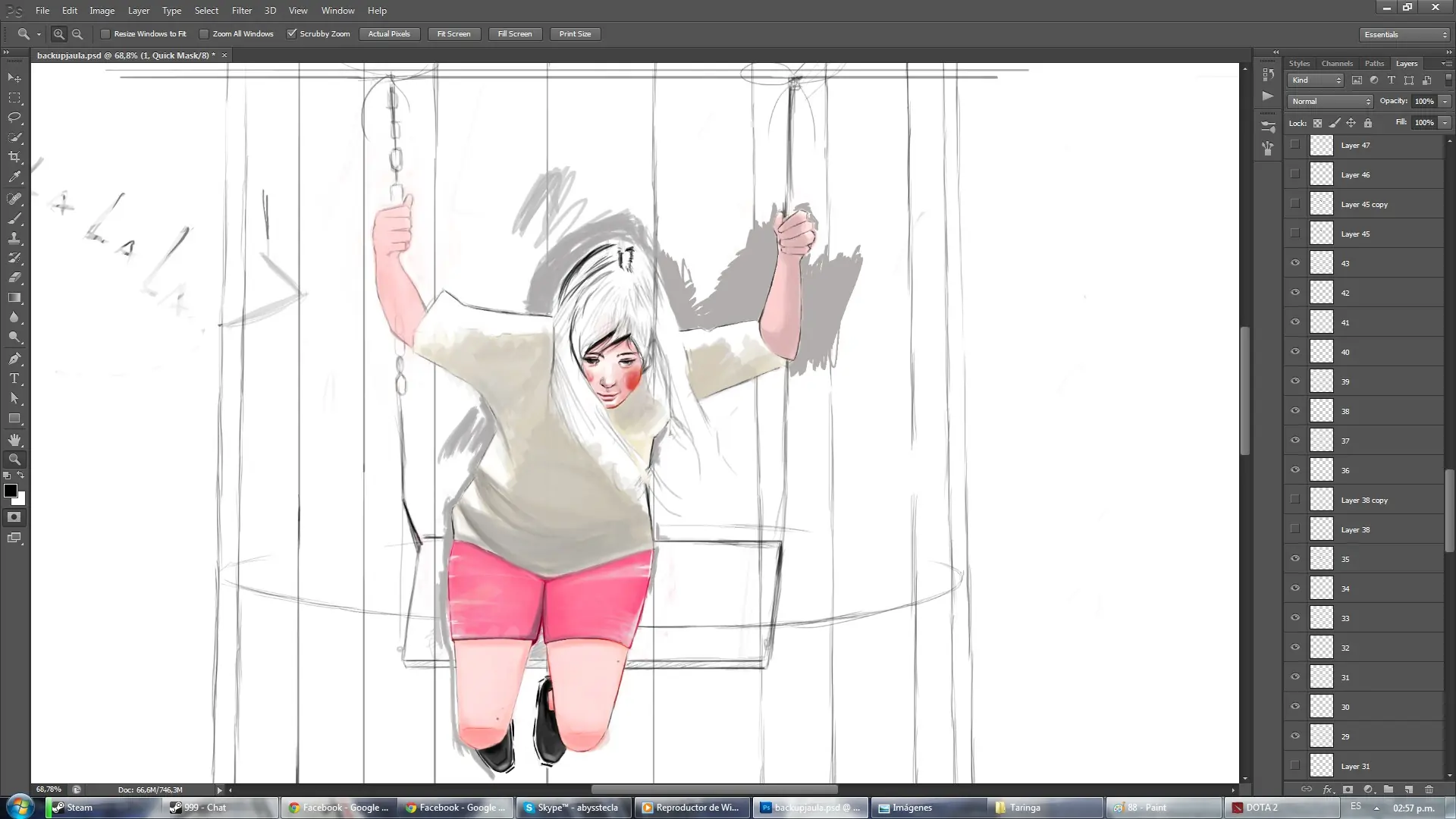Select the Quick Selection tool
1456x819 pixels.
click(x=14, y=137)
